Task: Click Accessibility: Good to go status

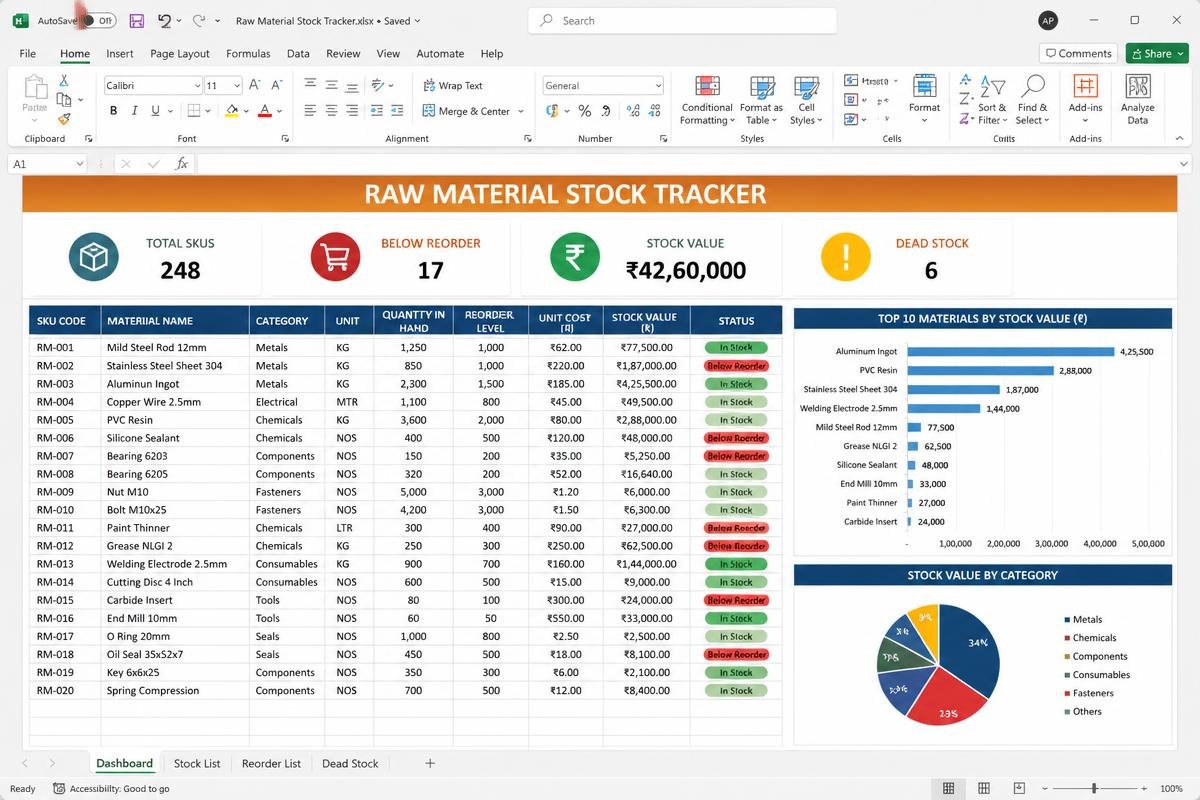Action: coord(111,789)
